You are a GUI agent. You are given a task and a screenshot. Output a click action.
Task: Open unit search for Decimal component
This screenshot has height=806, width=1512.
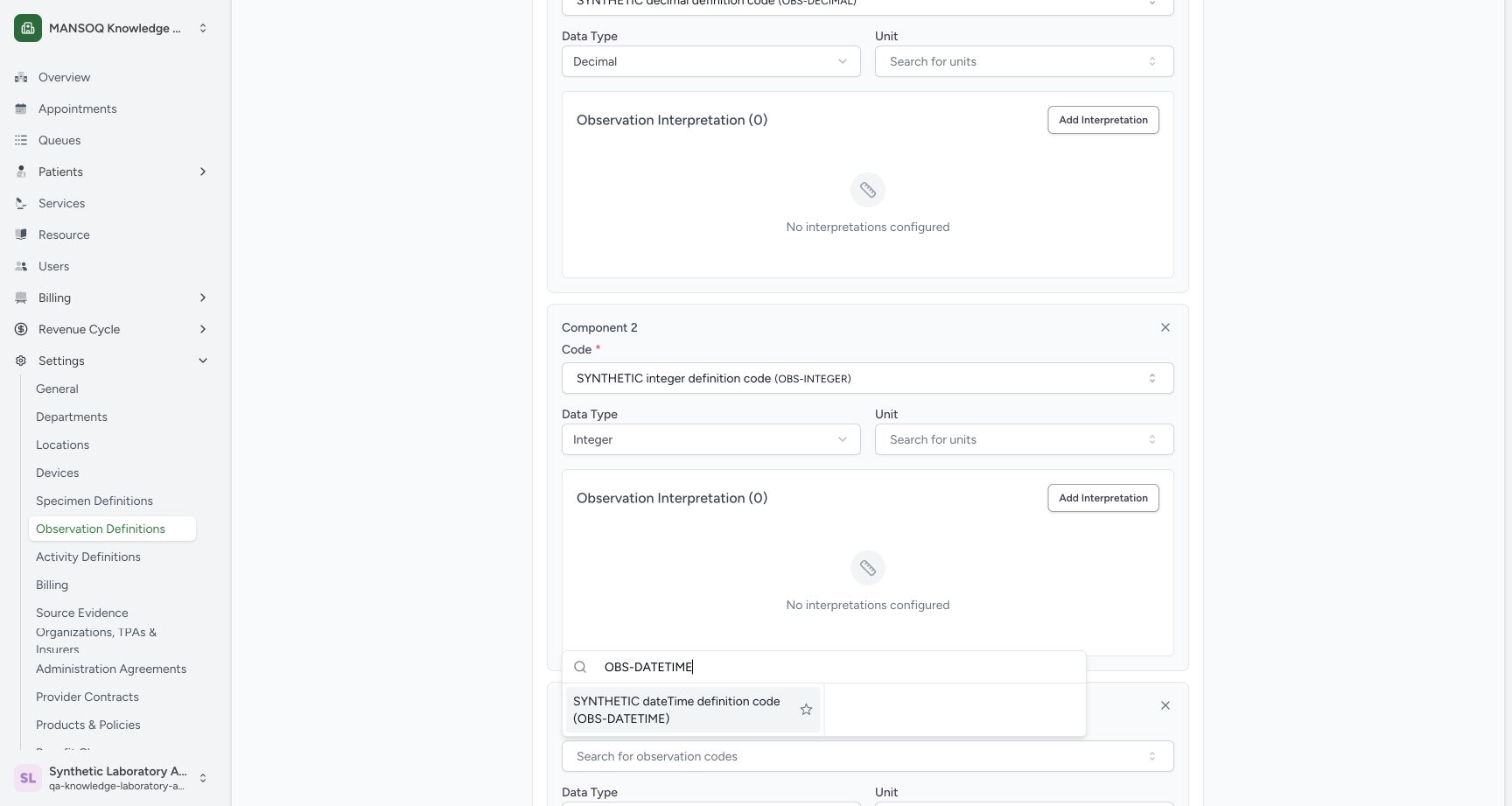(1024, 61)
